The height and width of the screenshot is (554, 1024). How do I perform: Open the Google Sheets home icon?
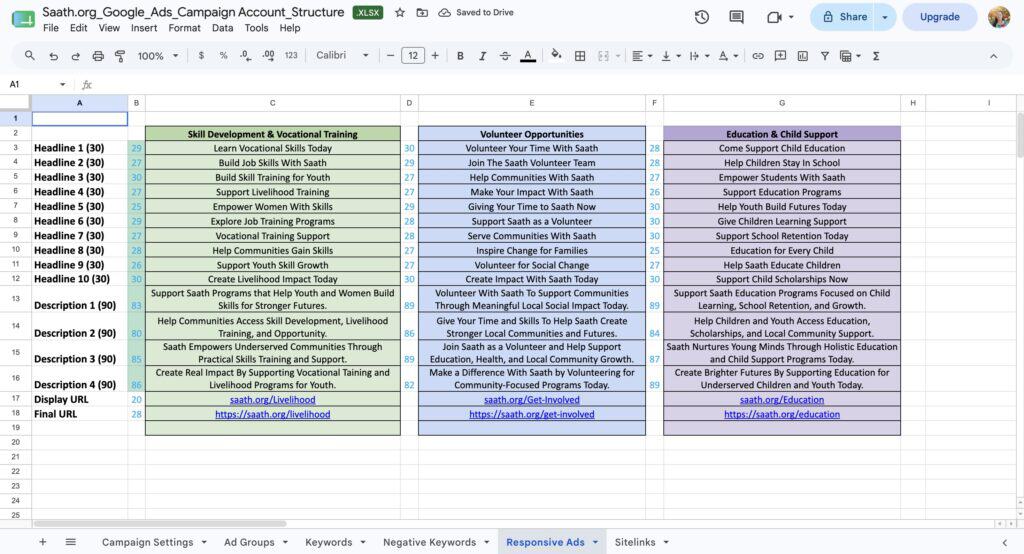point(24,18)
